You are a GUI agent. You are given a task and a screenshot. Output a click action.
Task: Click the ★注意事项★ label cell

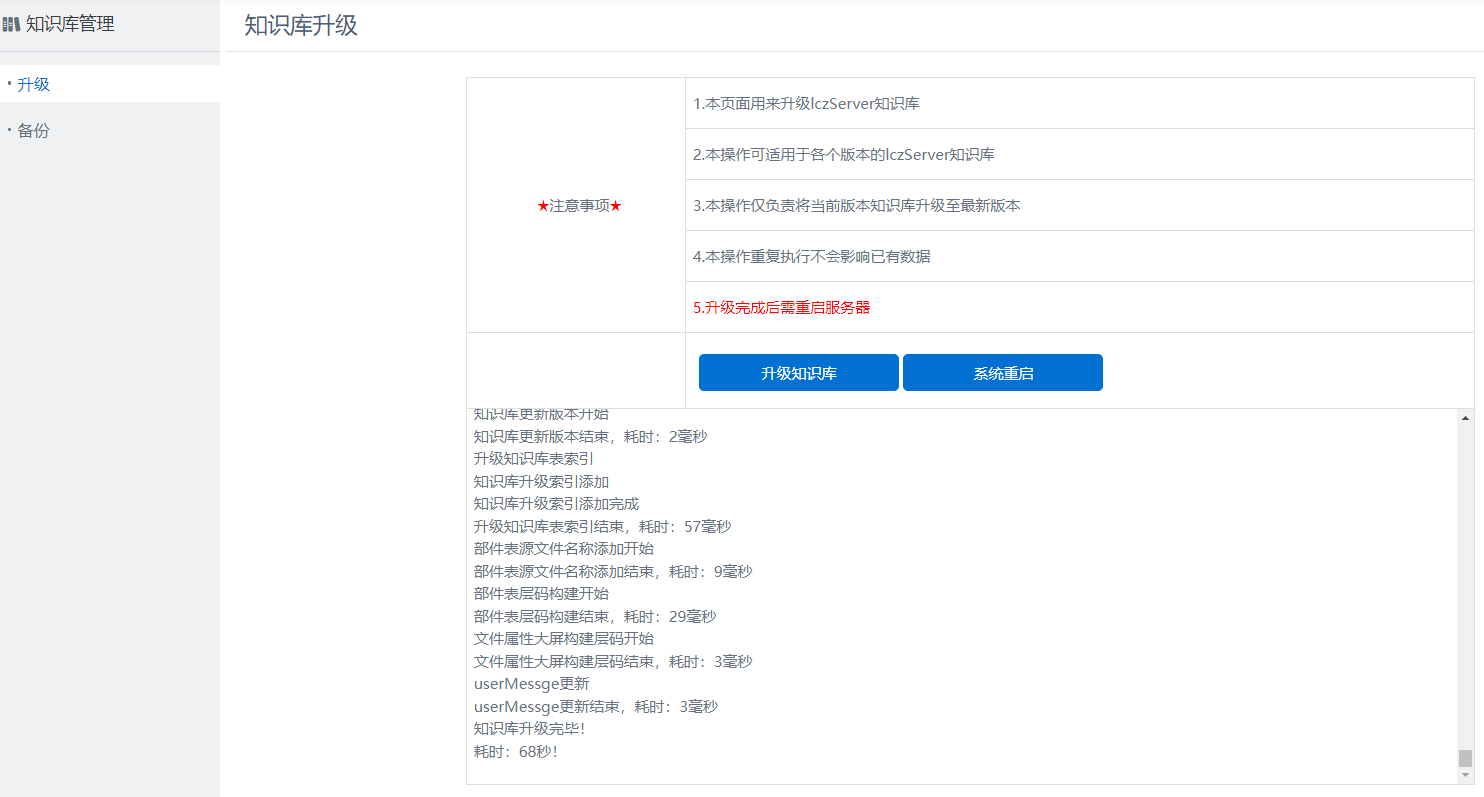click(x=579, y=206)
